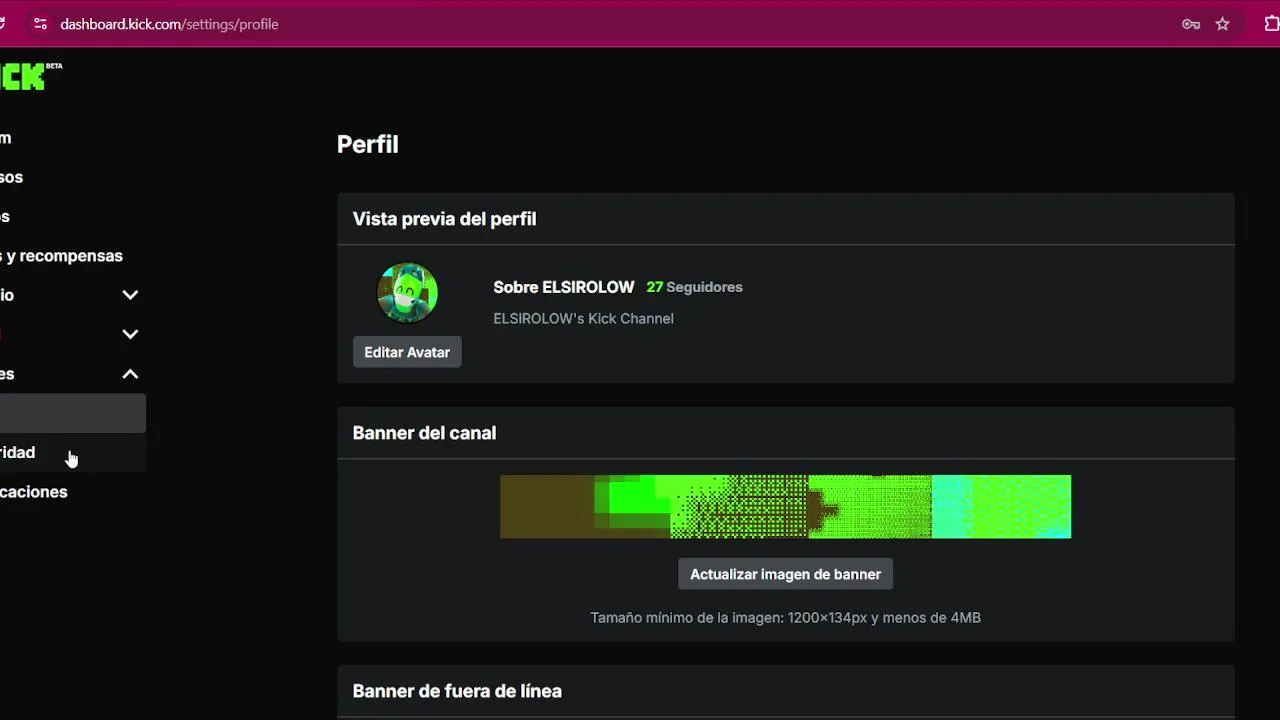Click the Editar Avatar button
Screen dimensions: 1280x720
pyautogui.click(x=407, y=352)
